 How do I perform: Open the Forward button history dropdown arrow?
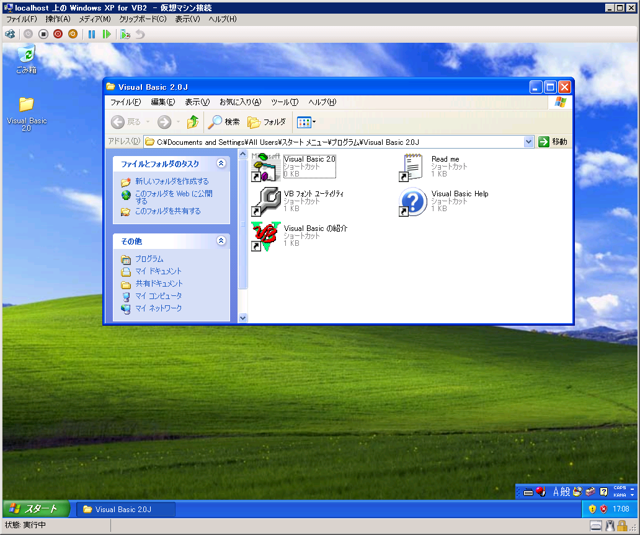(x=178, y=122)
